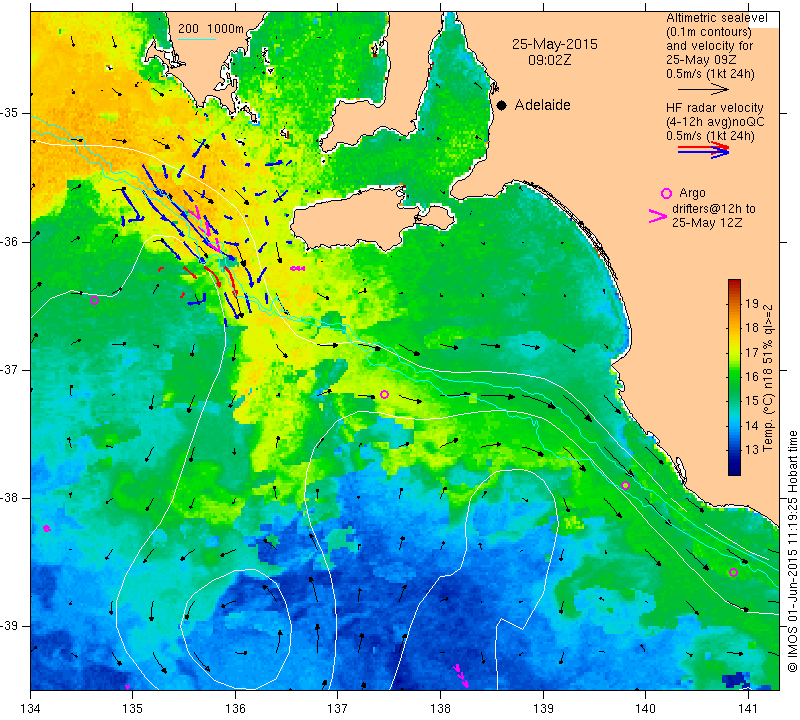The height and width of the screenshot is (720, 800).
Task: Click the black altimetric velocity scale arrow
Action: click(x=704, y=89)
